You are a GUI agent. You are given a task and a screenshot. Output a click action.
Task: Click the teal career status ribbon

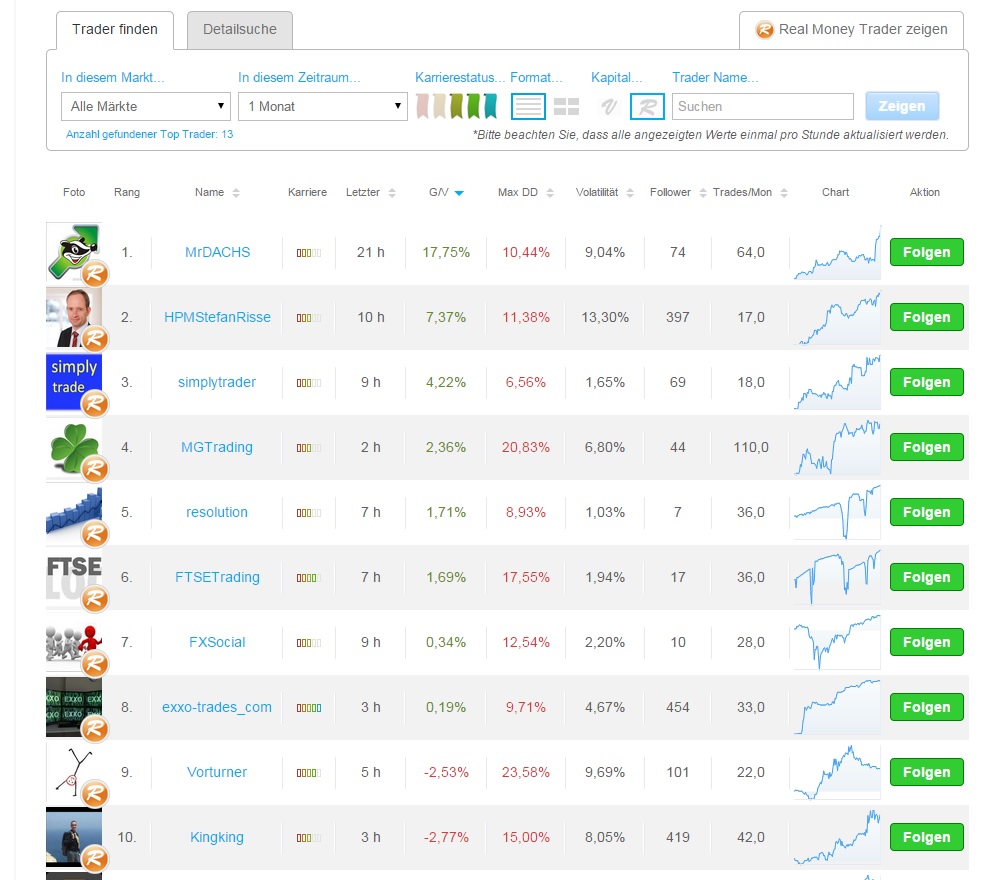click(489, 106)
